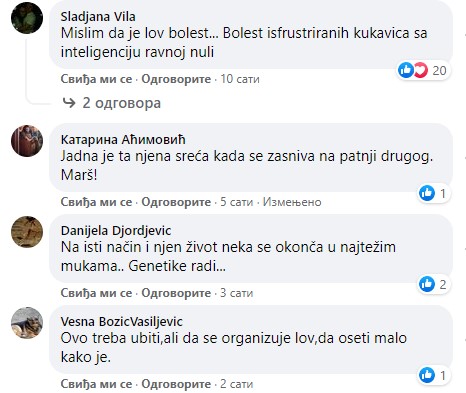Image resolution: width=466 pixels, height=393 pixels.
Task: Open Danijela Djordjevic's avatar
Action: pos(27,232)
